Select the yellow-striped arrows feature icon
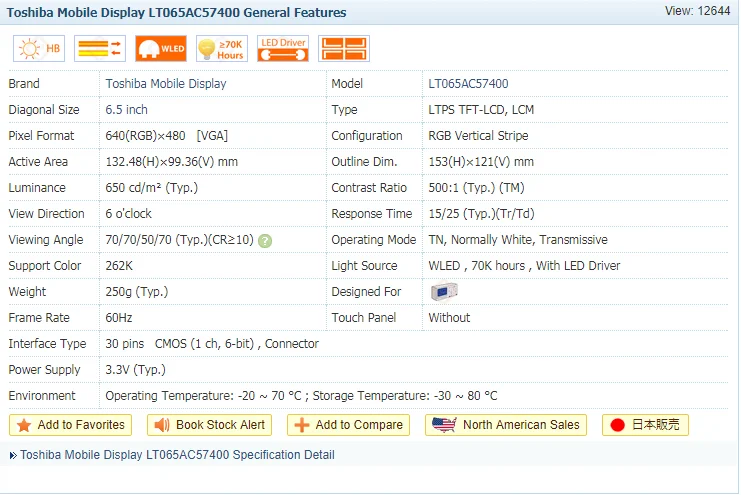The width and height of the screenshot is (741, 495). click(100, 48)
